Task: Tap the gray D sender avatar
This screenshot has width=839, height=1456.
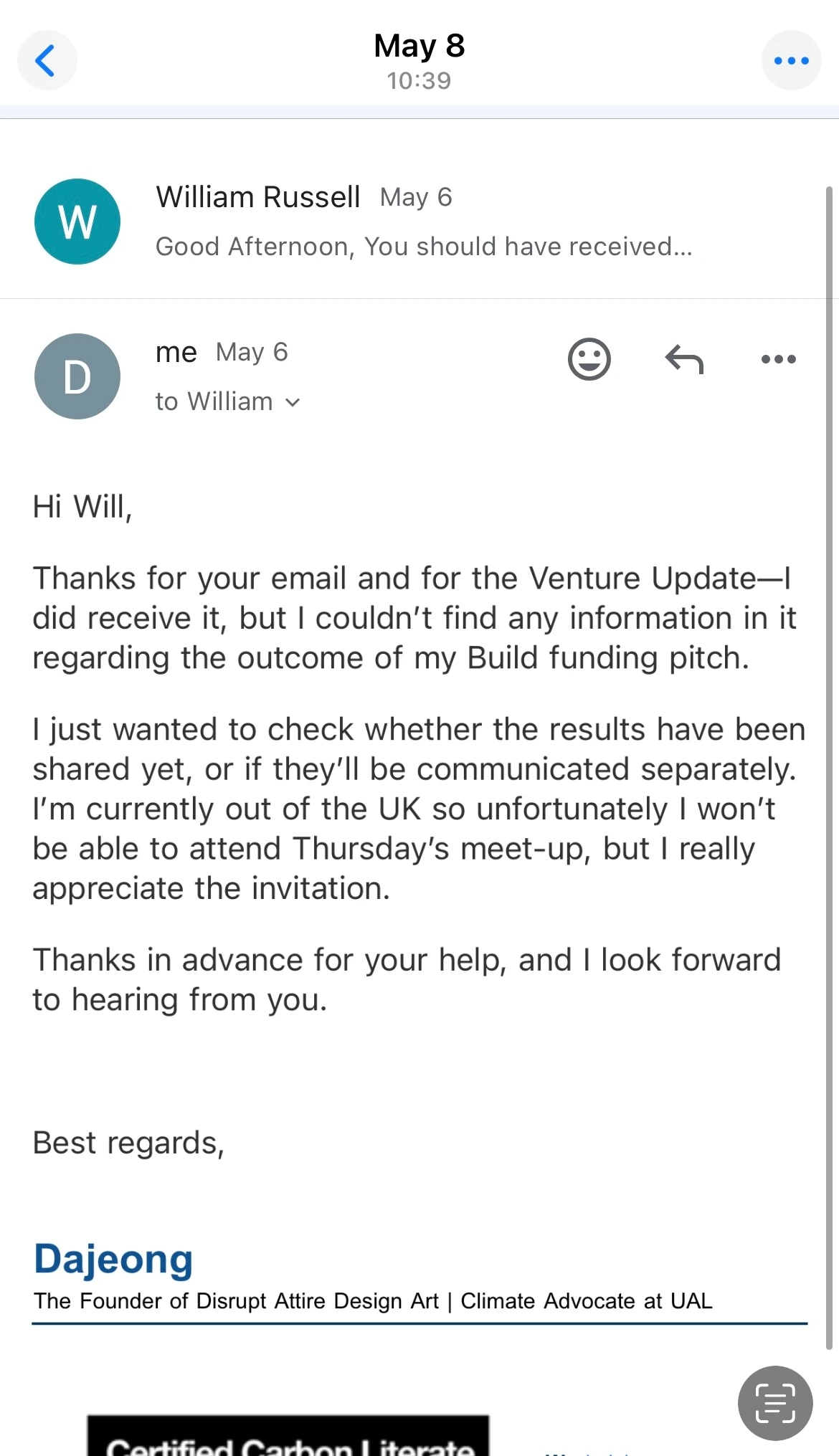Action: [77, 376]
